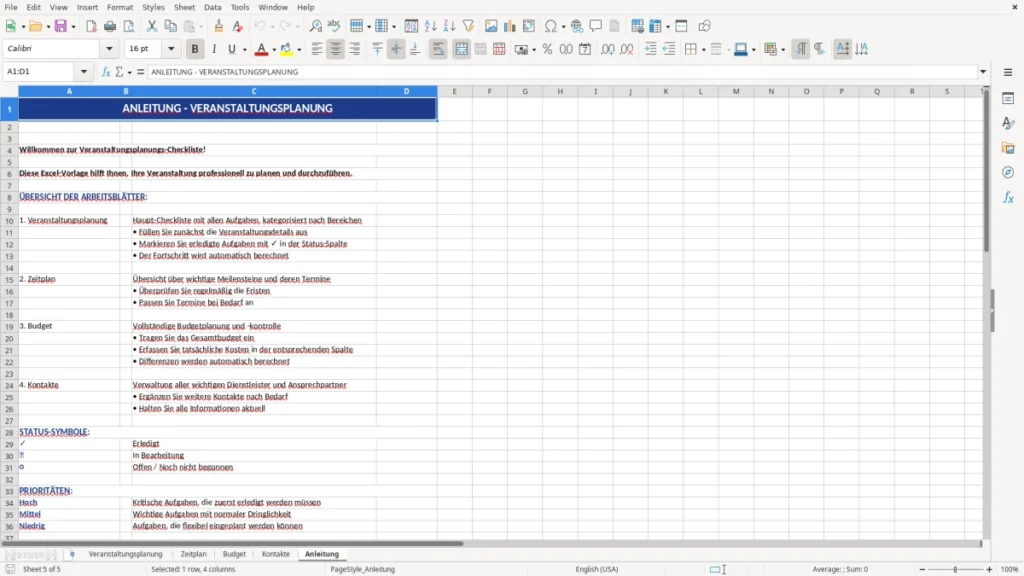
Task: Activate Clone Formatting paintbrush
Action: [219, 26]
